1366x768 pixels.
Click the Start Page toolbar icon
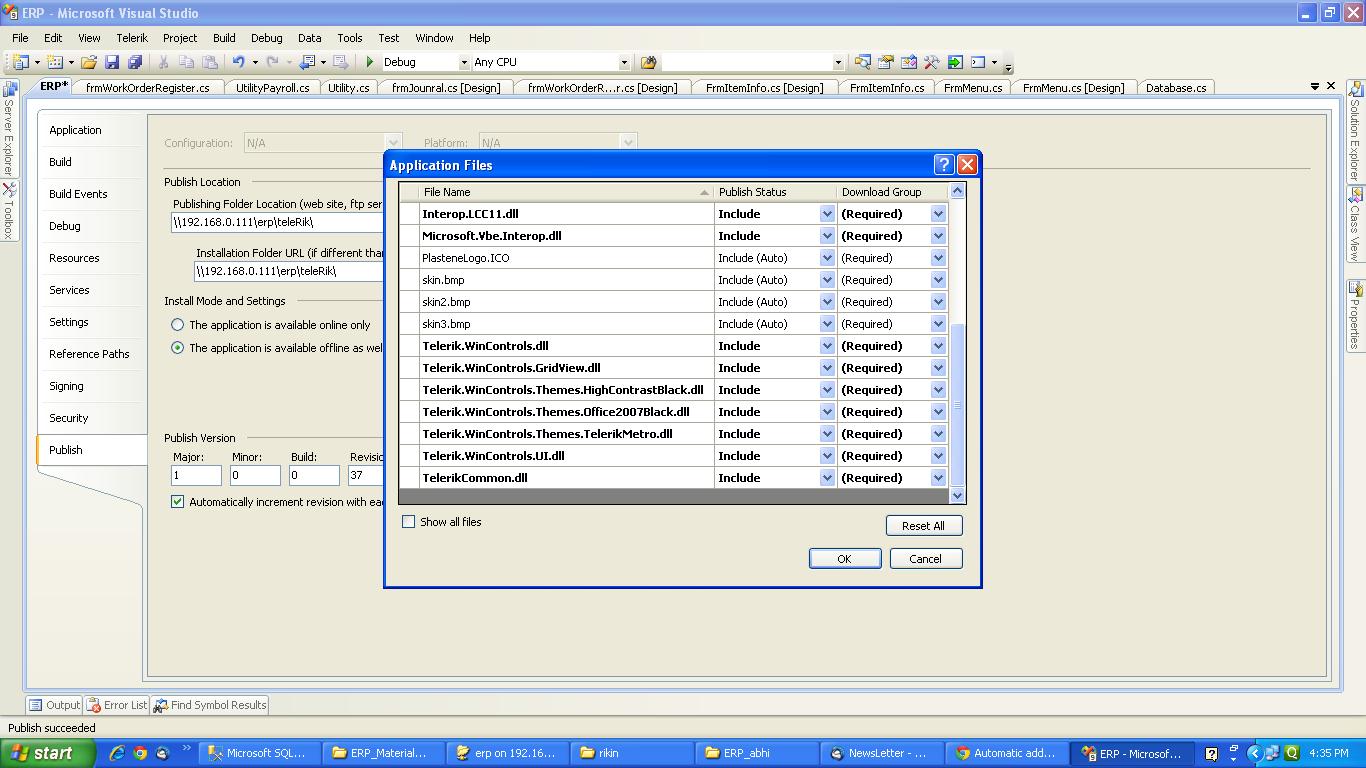955,62
